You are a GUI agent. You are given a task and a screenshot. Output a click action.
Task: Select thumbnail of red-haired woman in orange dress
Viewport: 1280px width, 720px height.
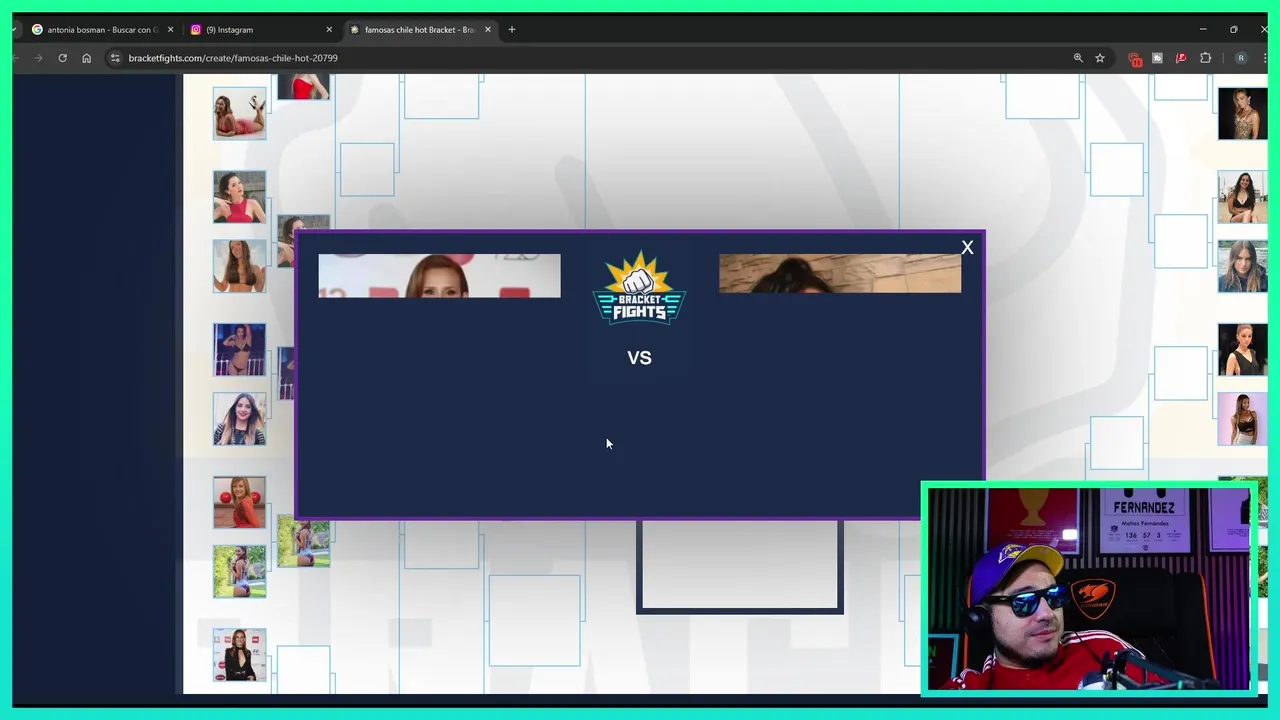click(239, 502)
